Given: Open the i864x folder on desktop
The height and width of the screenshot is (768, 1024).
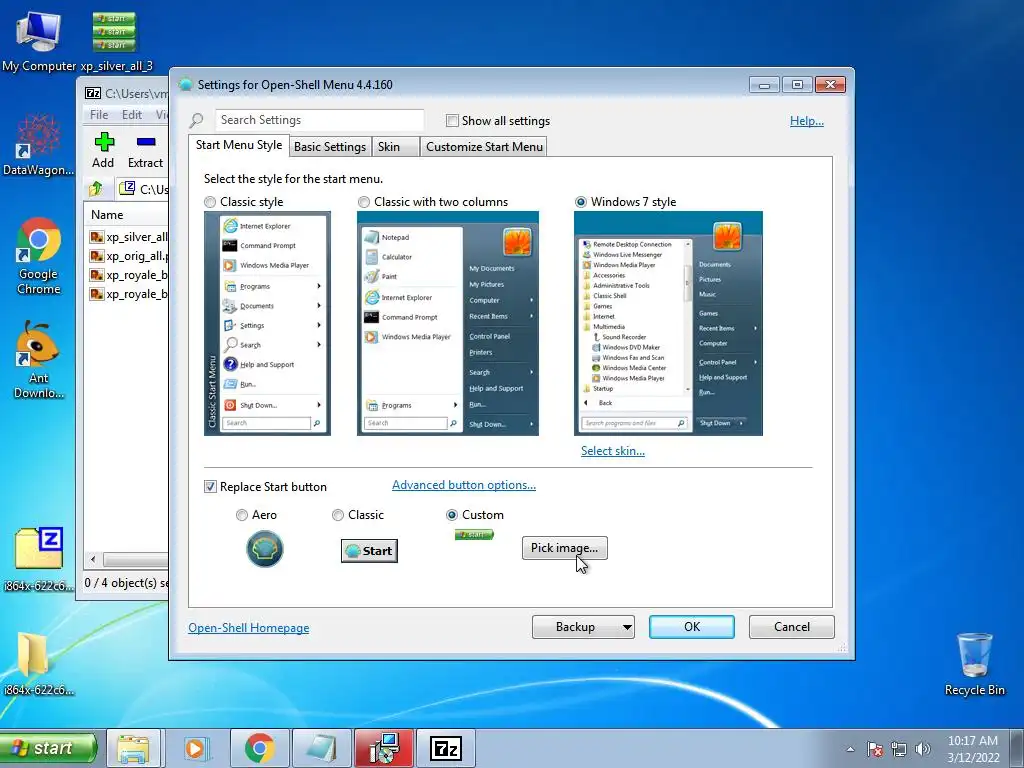Looking at the screenshot, I should coord(38,664).
